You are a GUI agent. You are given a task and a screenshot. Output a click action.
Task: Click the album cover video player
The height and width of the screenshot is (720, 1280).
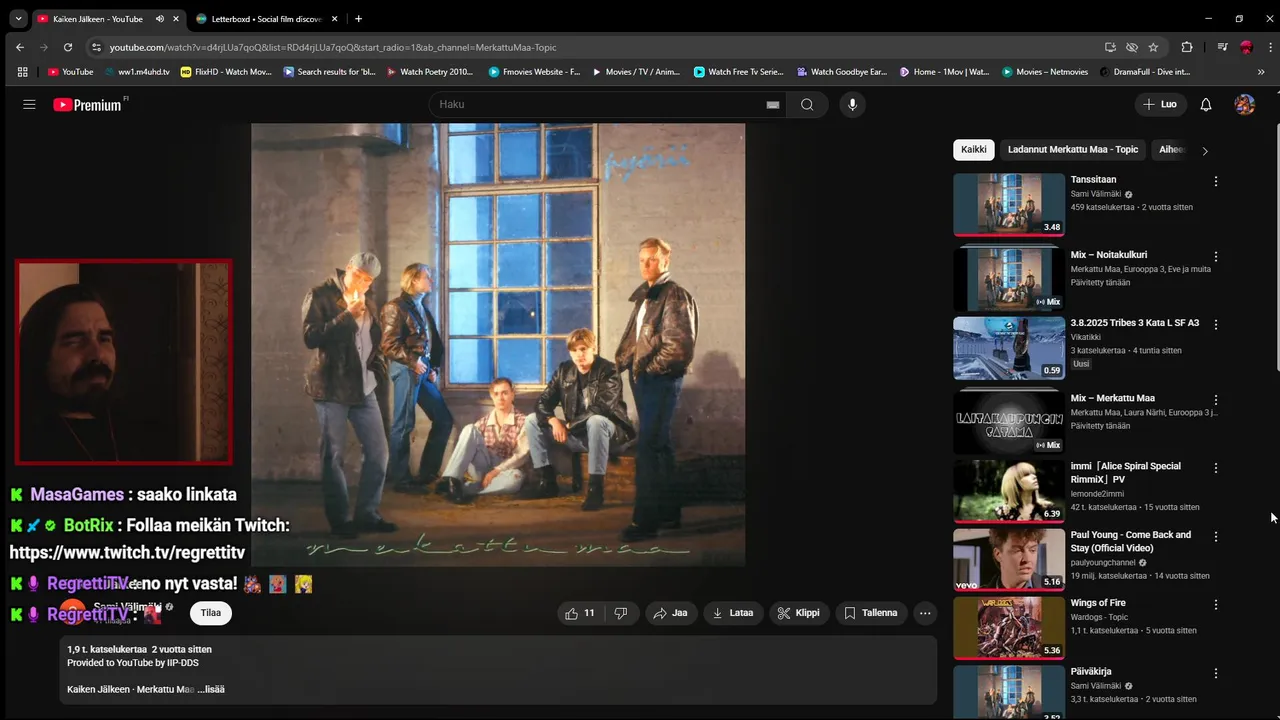[x=498, y=345]
